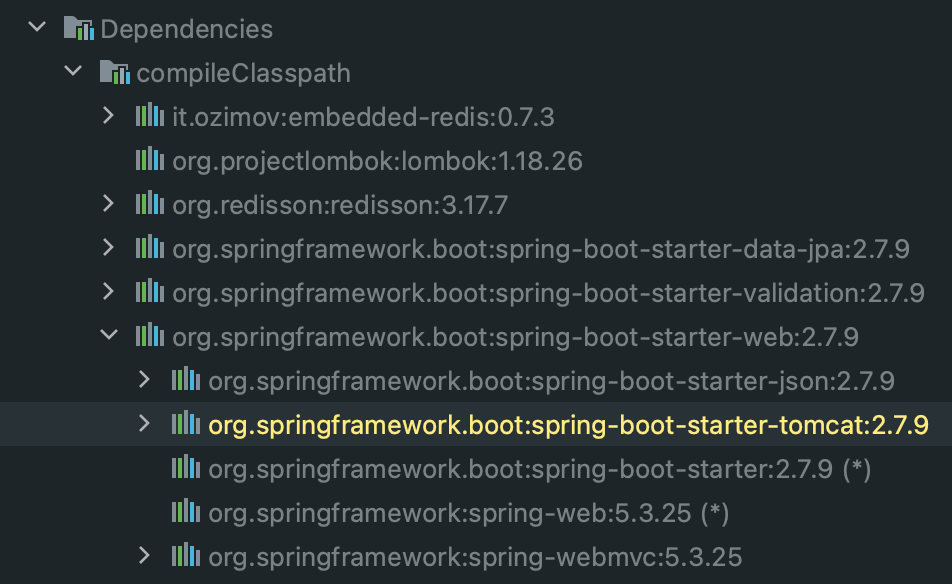
Task: Expand spring-boot-starter-validation:2.7.9 chevron
Action: tap(109, 291)
